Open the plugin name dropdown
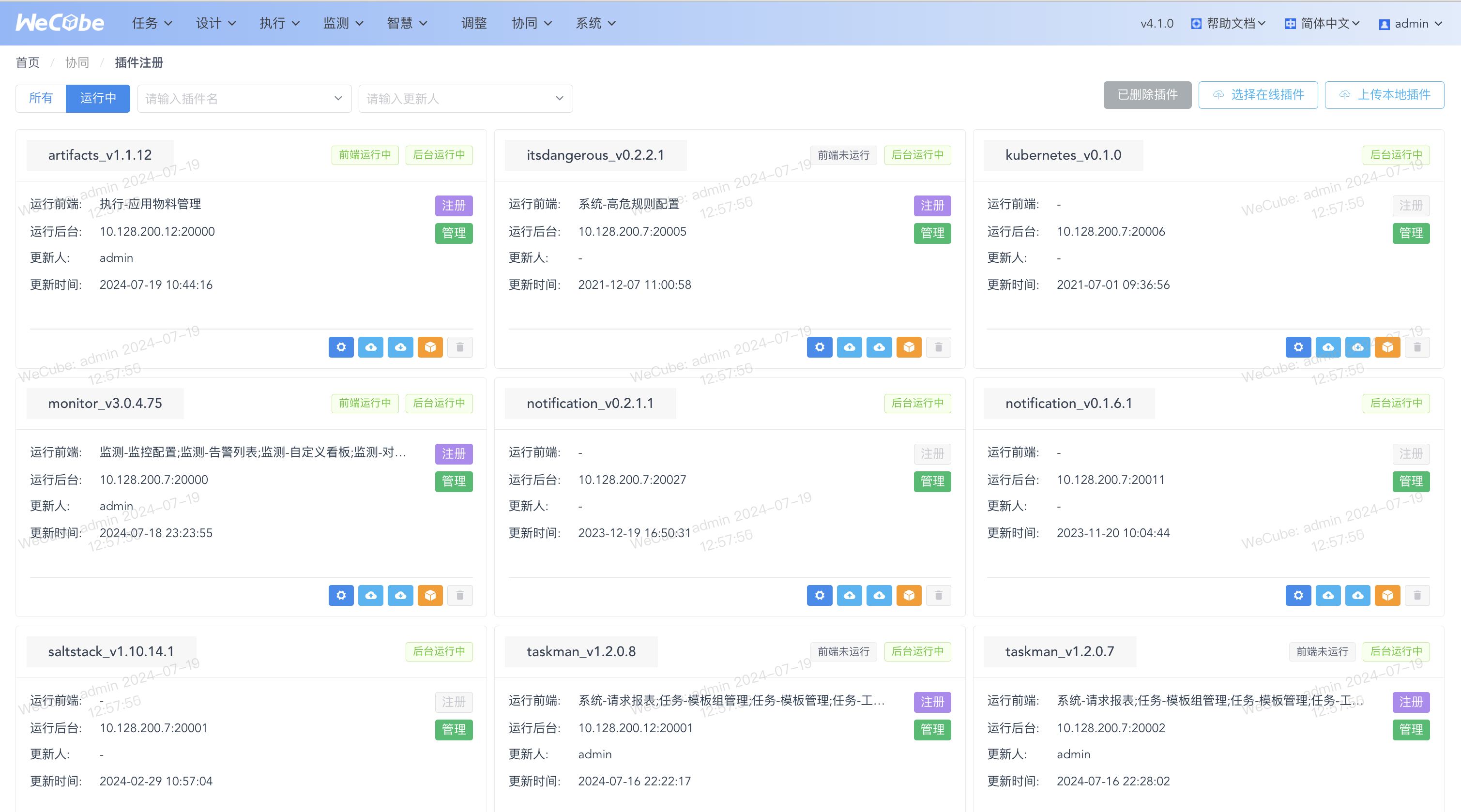 coord(244,99)
